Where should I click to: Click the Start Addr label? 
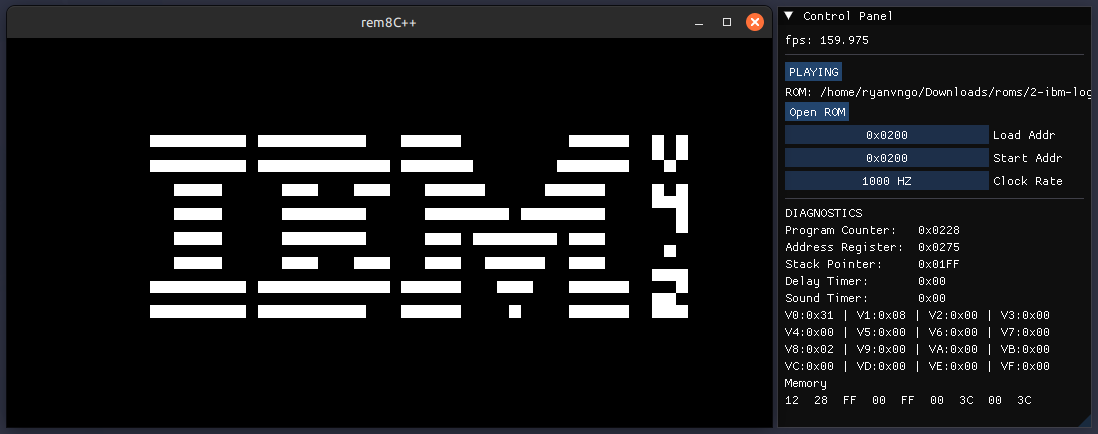(x=1028, y=158)
